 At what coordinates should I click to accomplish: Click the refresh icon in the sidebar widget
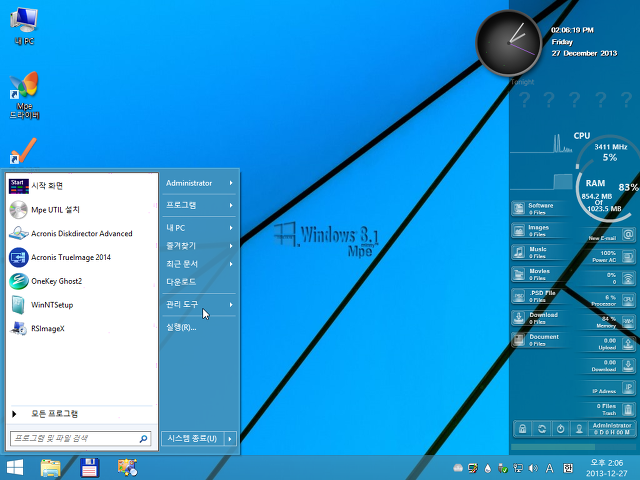pyautogui.click(x=542, y=429)
